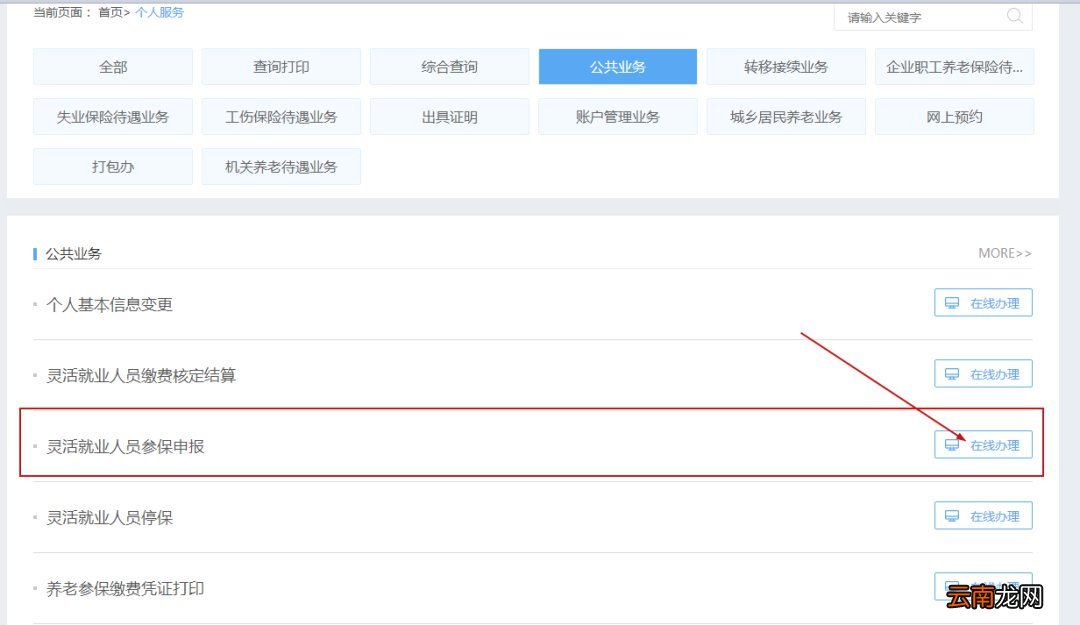Open the 灵活就业人员缴费核定结算 item text

141,376
